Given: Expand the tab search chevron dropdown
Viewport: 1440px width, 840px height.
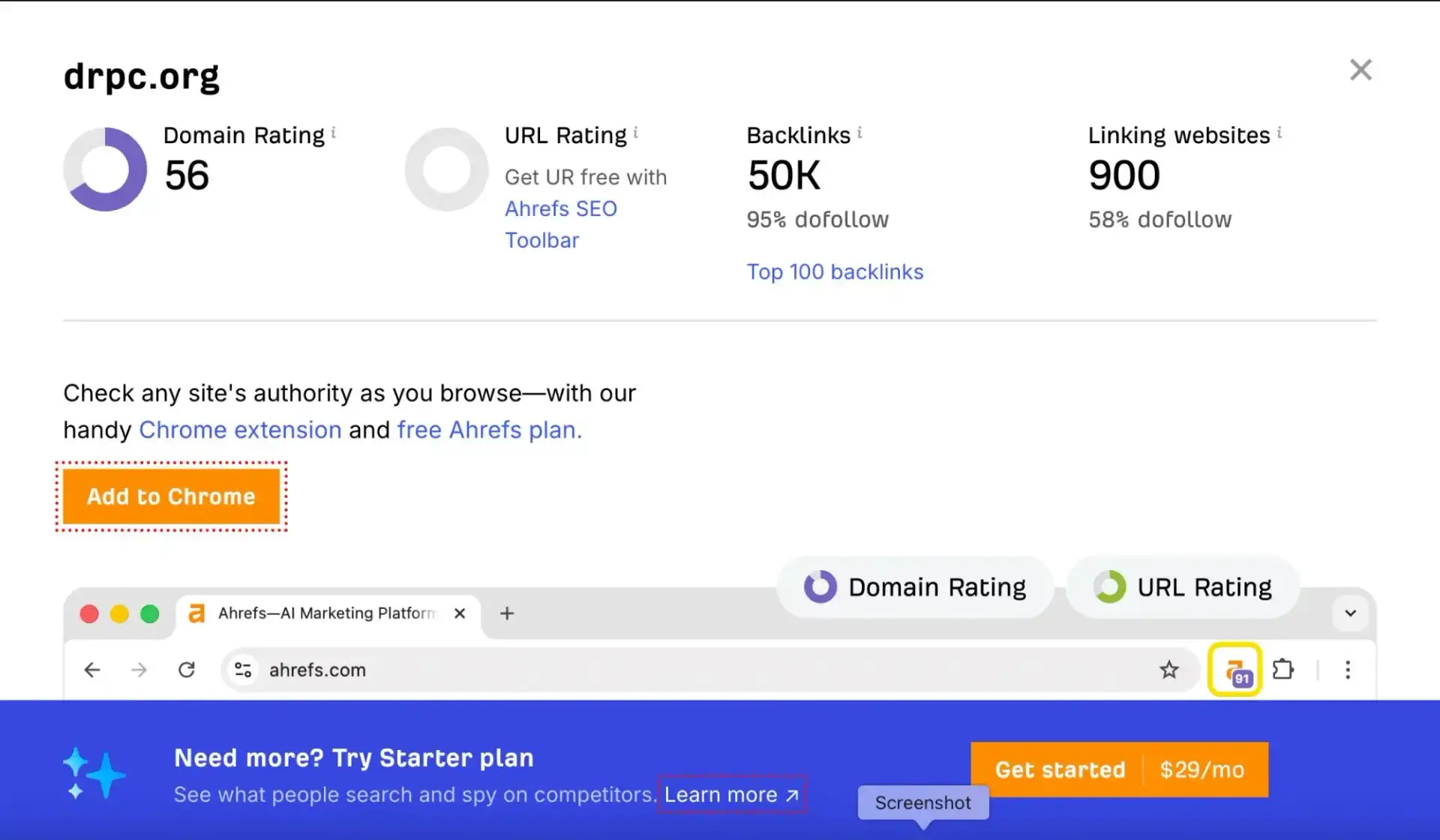Looking at the screenshot, I should coord(1350,613).
